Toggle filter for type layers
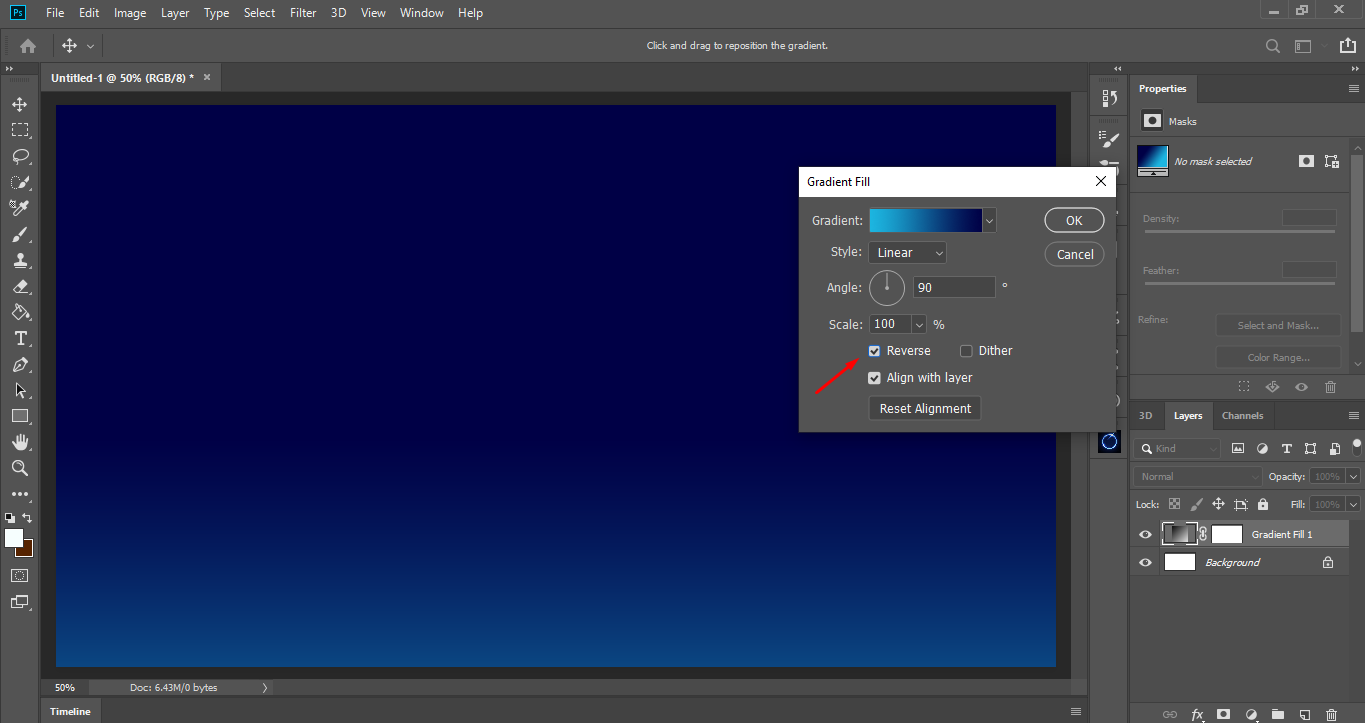Image resolution: width=1365 pixels, height=723 pixels. click(x=1286, y=449)
